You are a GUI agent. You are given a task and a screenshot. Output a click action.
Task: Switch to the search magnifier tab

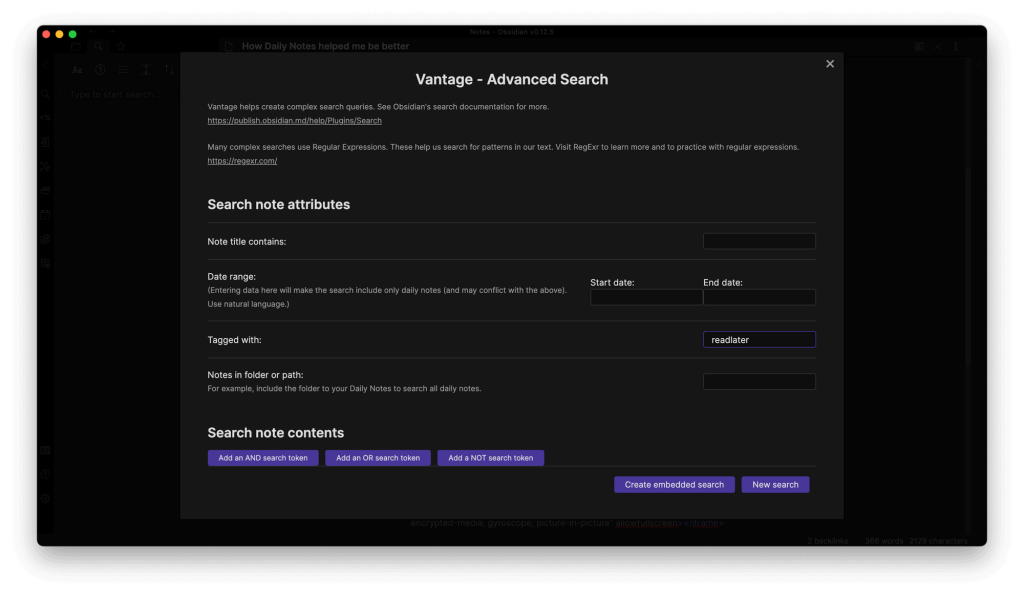click(98, 46)
